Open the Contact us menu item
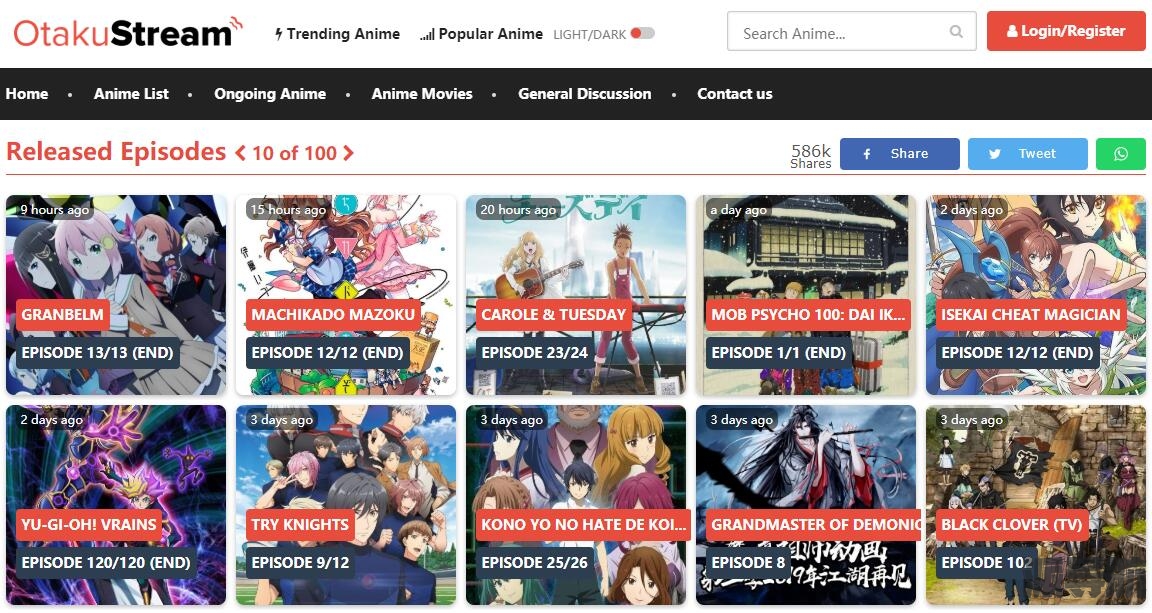This screenshot has height=613, width=1152. 735,94
